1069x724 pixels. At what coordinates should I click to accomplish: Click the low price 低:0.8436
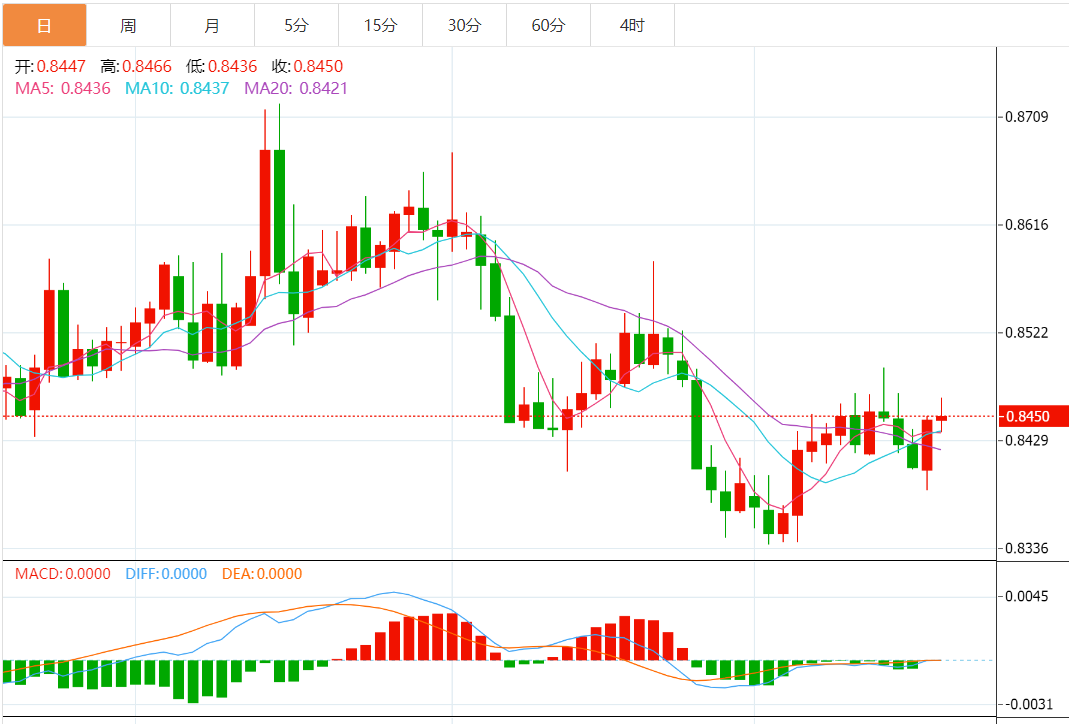[222, 66]
